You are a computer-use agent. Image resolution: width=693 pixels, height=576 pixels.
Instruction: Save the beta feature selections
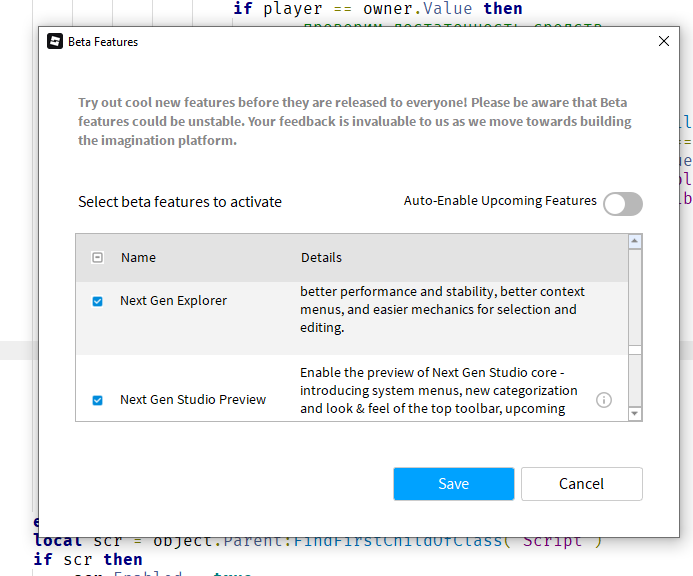pyautogui.click(x=453, y=484)
